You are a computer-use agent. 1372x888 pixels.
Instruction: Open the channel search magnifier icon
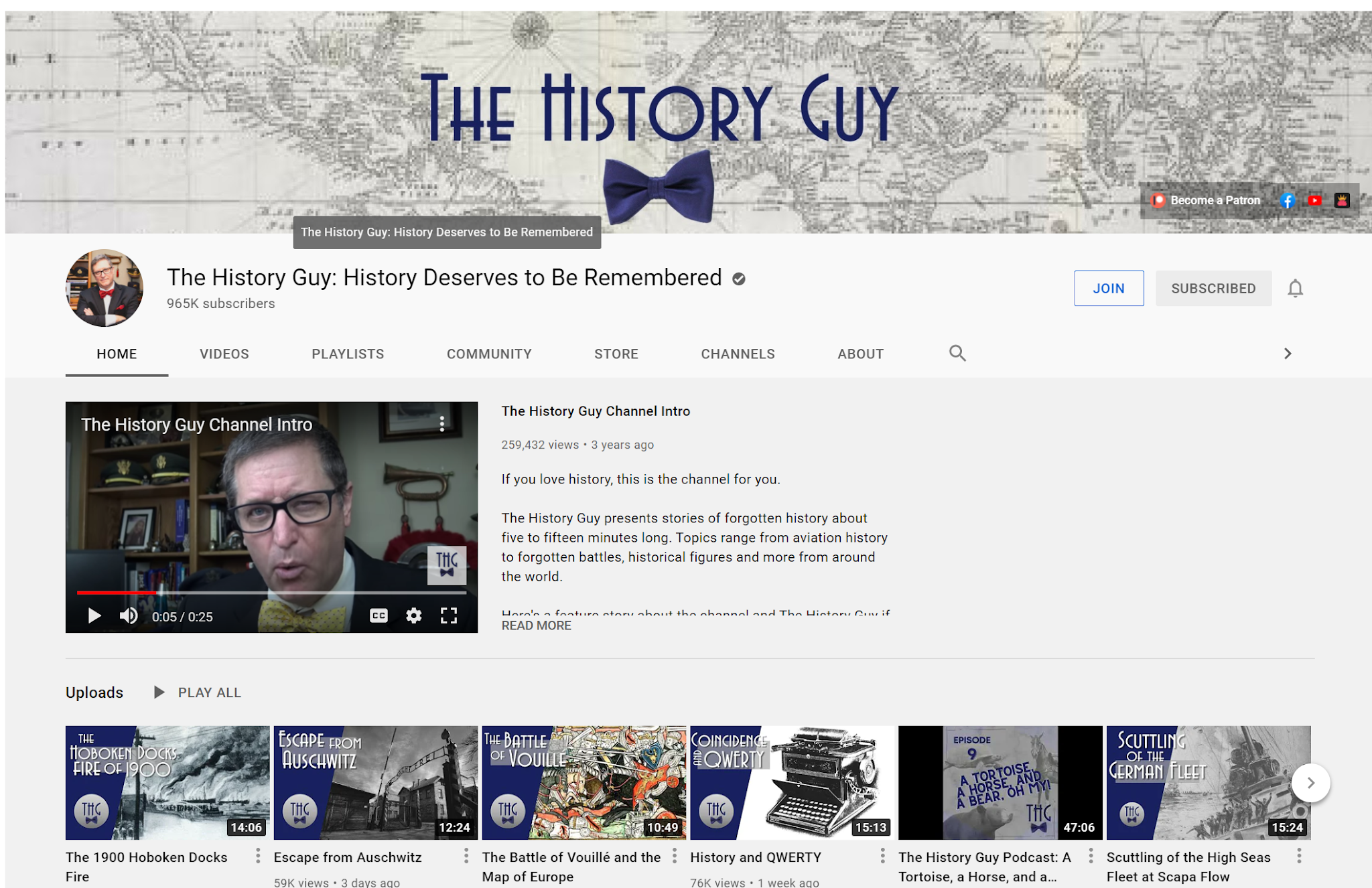[957, 353]
